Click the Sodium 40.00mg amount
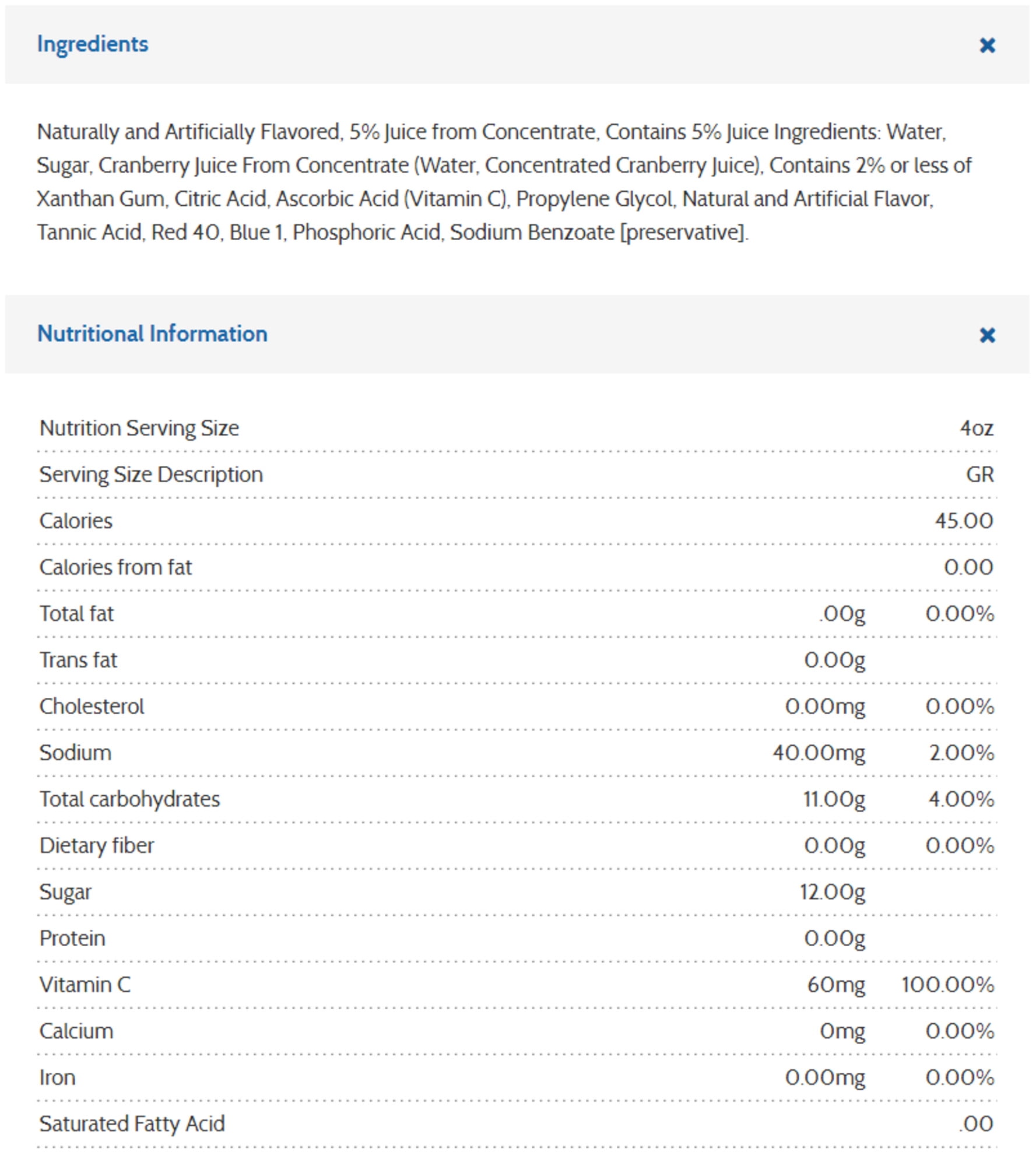 (819, 753)
